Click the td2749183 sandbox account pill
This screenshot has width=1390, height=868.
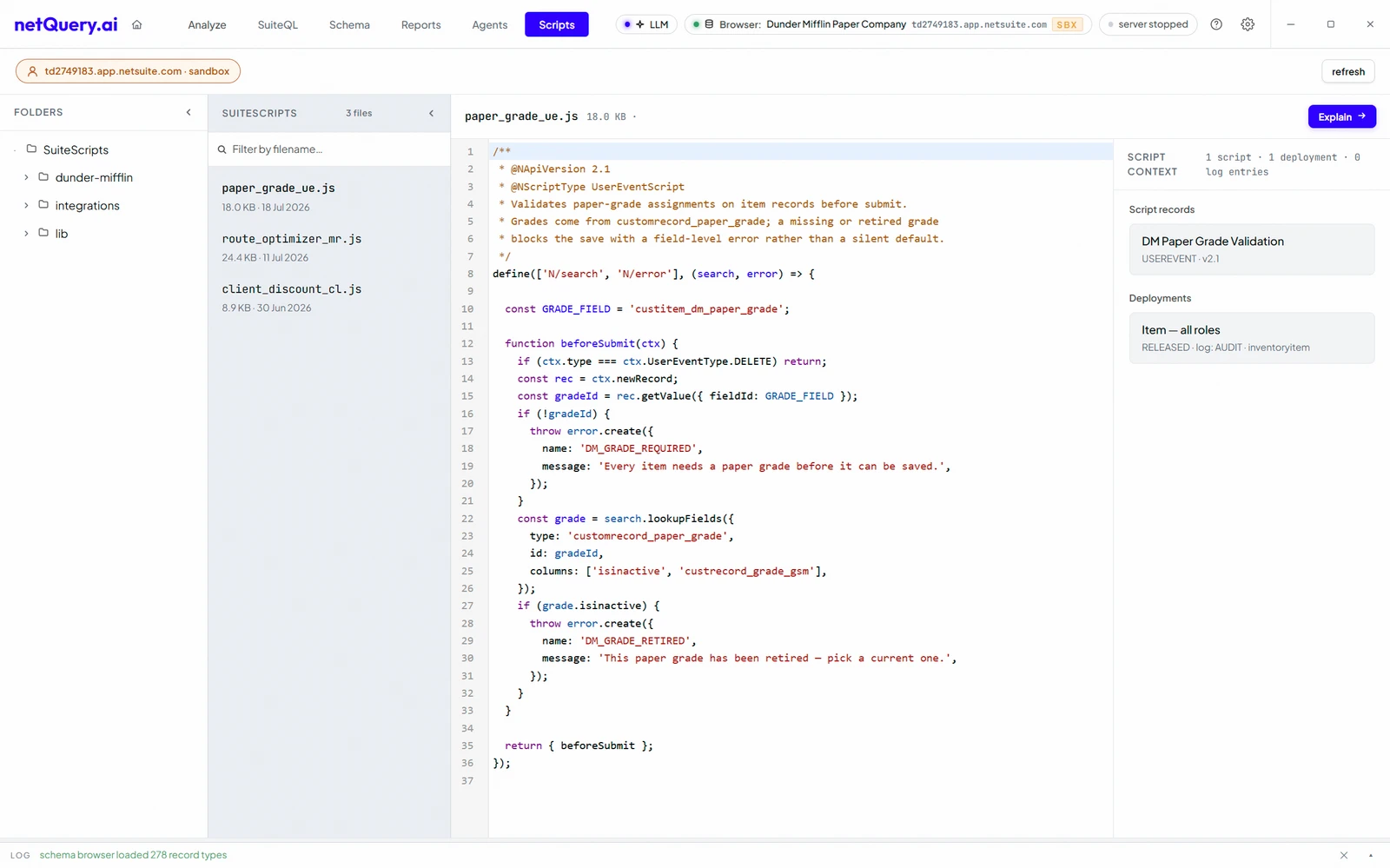[x=128, y=71]
